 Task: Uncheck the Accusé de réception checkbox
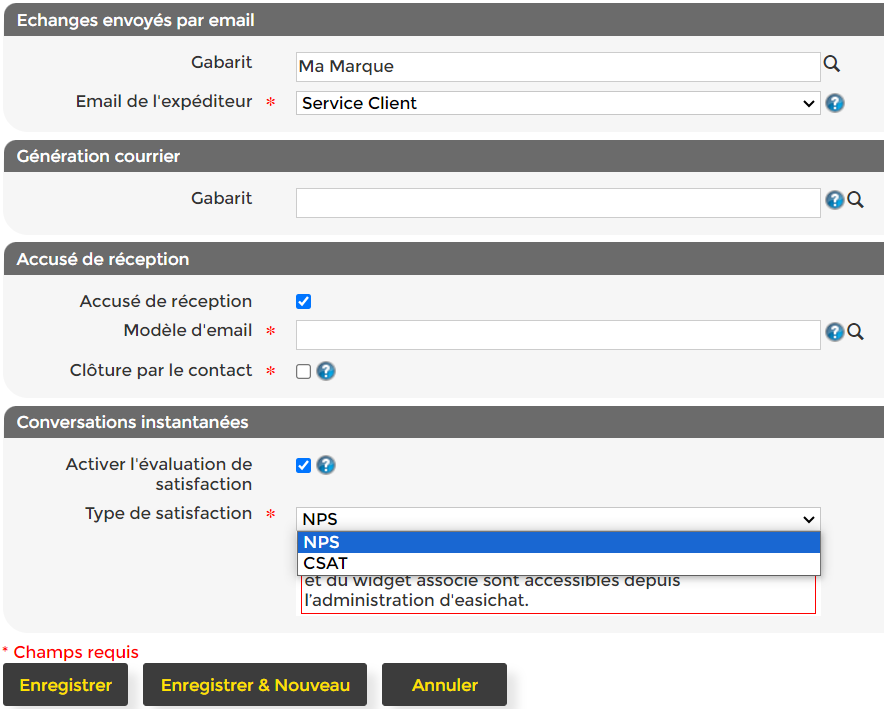304,302
